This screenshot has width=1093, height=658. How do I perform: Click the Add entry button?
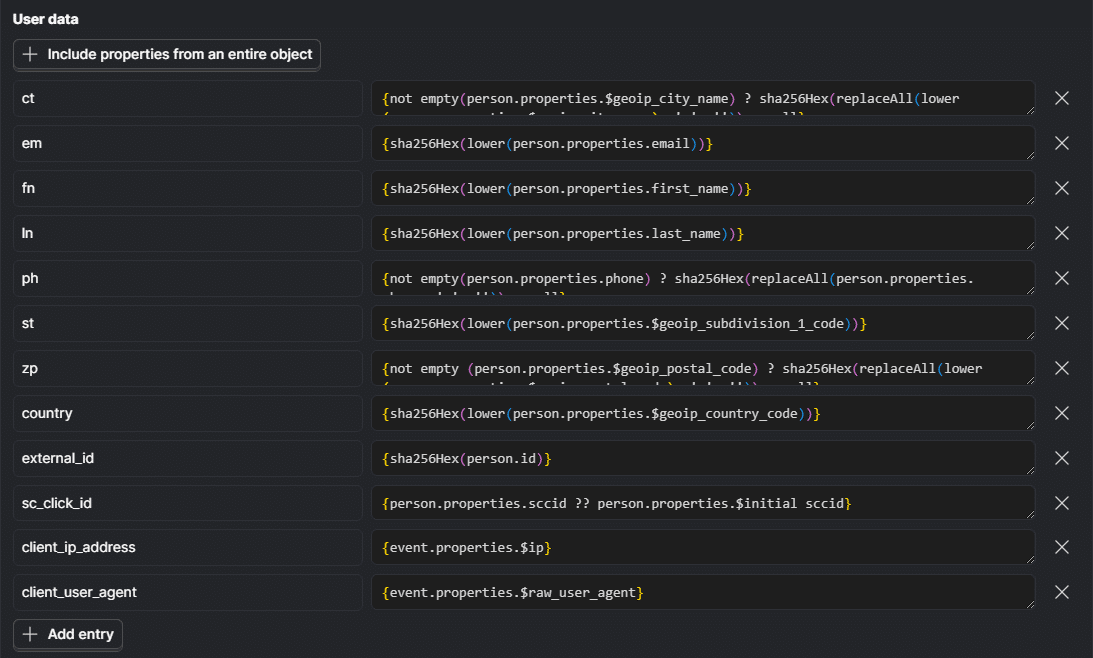pyautogui.click(x=68, y=634)
